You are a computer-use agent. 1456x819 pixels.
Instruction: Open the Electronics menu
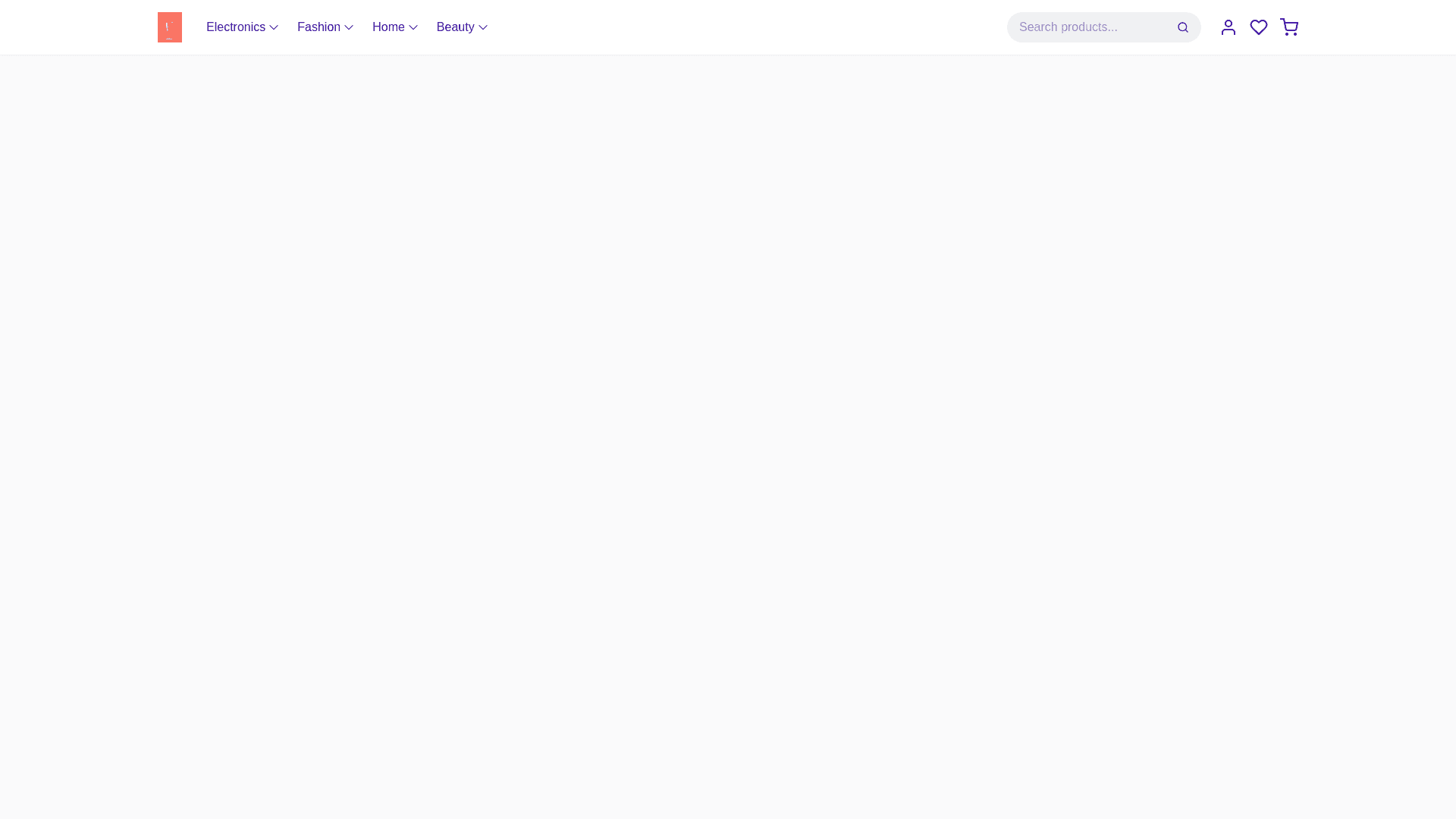tap(236, 27)
